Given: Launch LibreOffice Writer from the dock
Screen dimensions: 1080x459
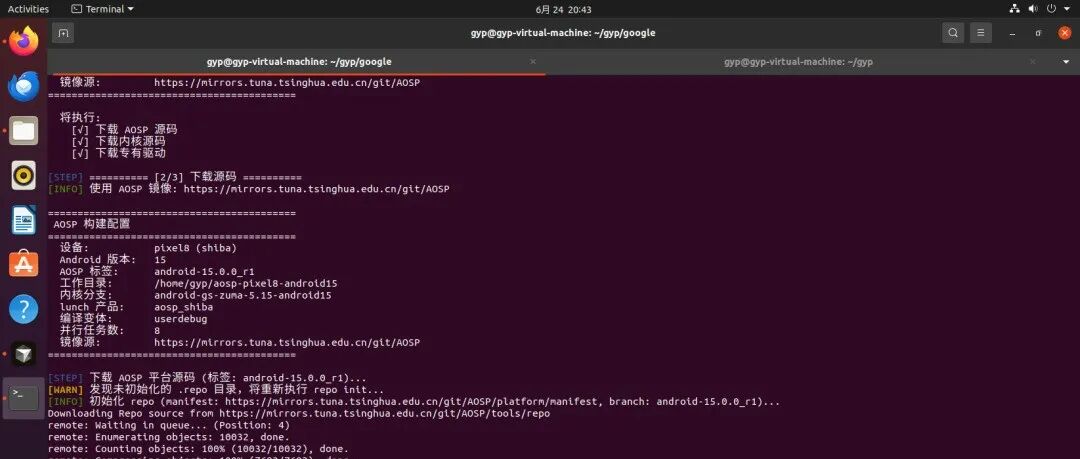Looking at the screenshot, I should [x=23, y=220].
